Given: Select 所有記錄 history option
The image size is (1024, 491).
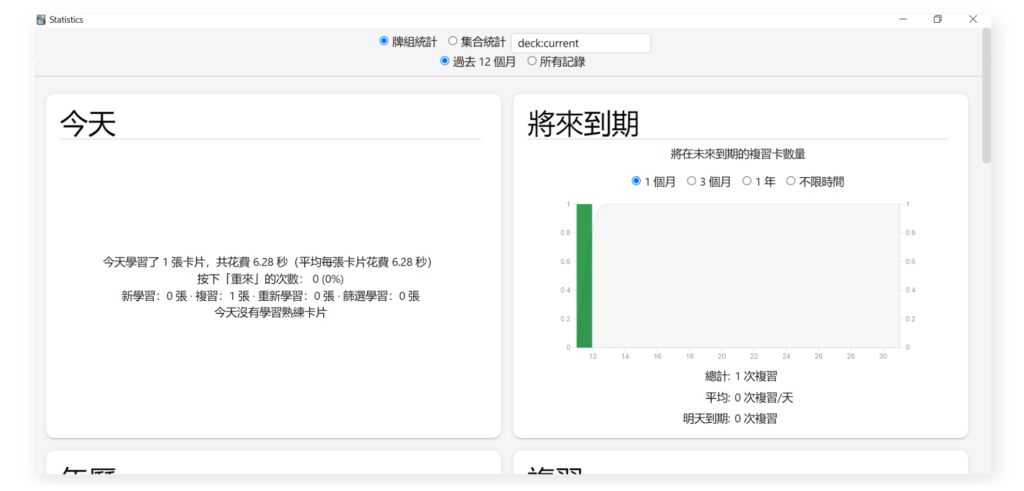Looking at the screenshot, I should pyautogui.click(x=532, y=61).
